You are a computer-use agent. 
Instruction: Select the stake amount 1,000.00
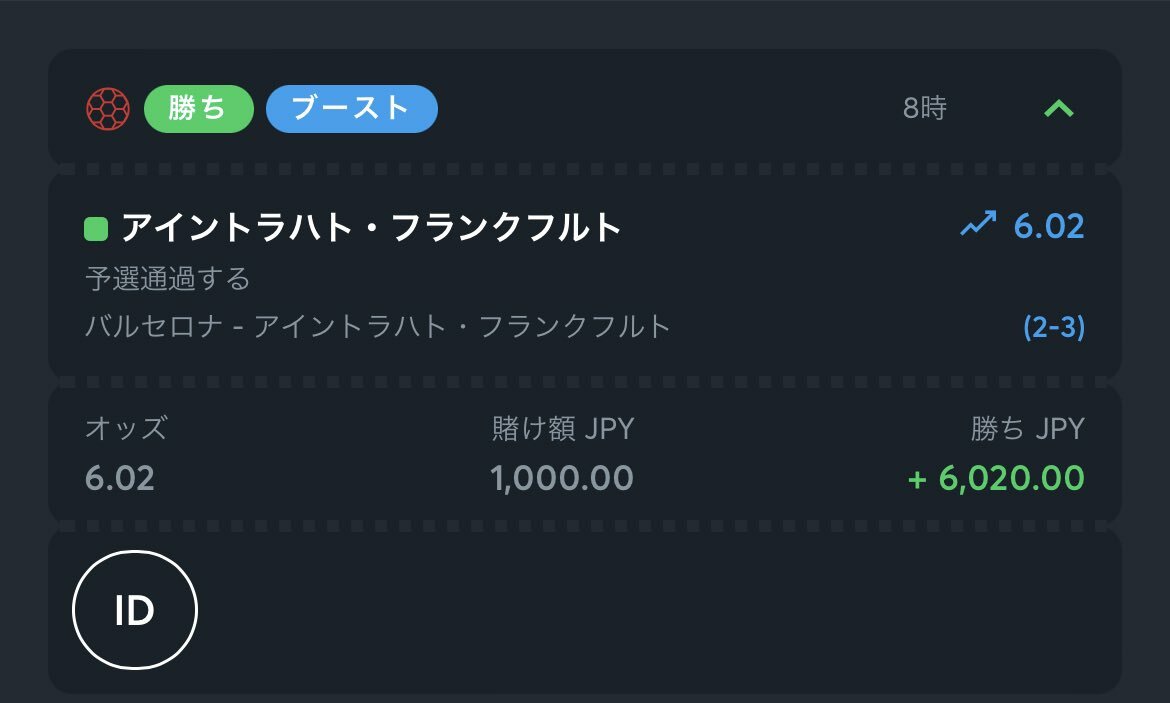562,478
